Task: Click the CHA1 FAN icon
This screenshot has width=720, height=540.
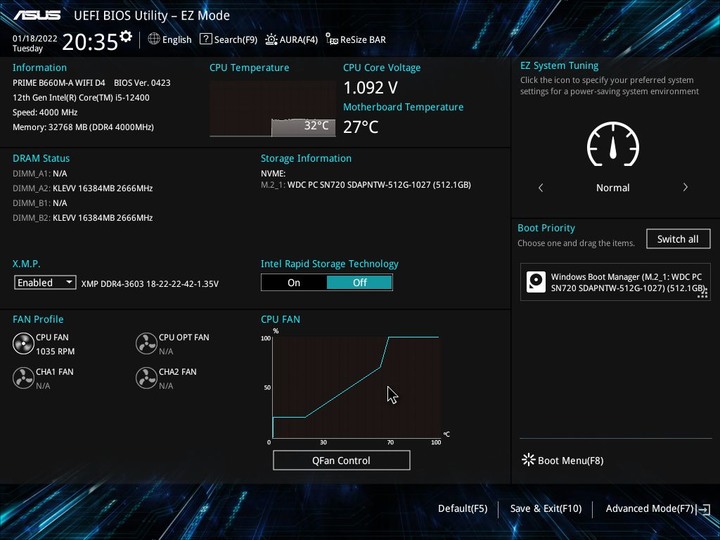Action: (x=23, y=378)
